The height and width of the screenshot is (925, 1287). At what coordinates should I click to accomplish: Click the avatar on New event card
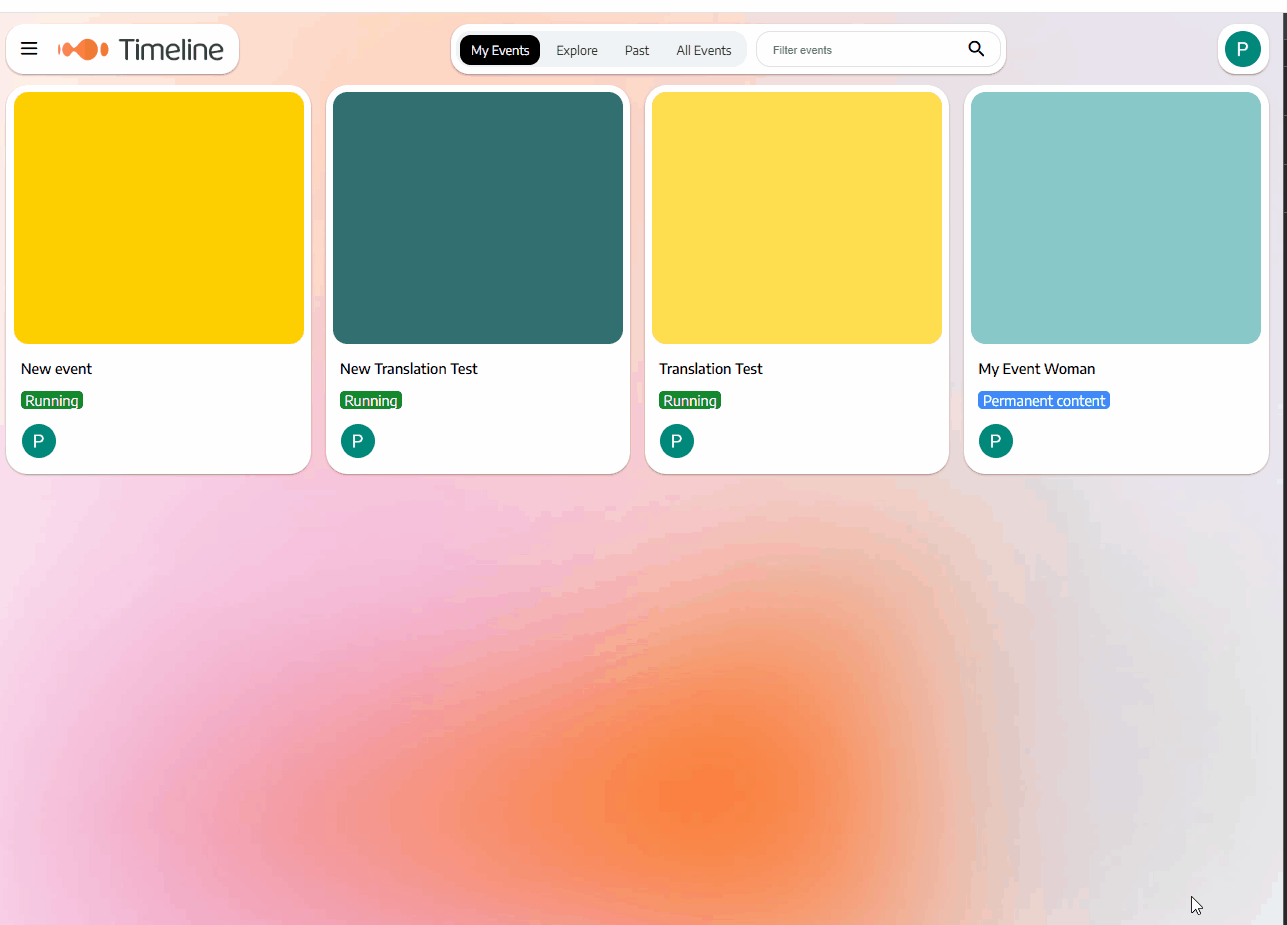(x=39, y=441)
